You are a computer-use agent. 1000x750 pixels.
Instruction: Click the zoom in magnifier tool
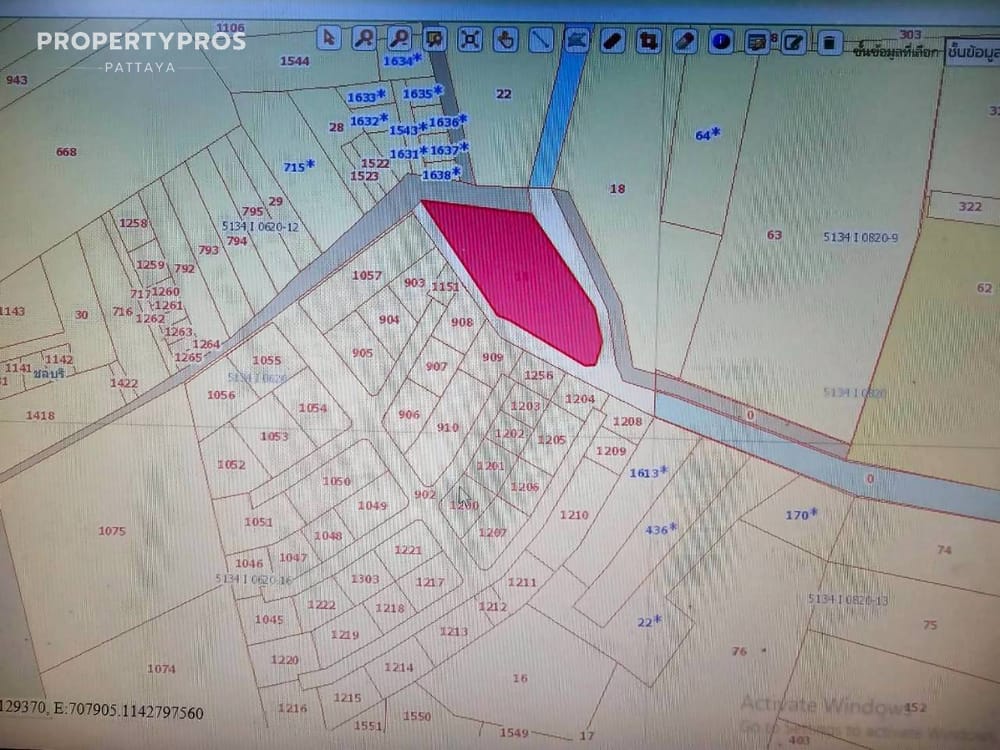pos(364,39)
